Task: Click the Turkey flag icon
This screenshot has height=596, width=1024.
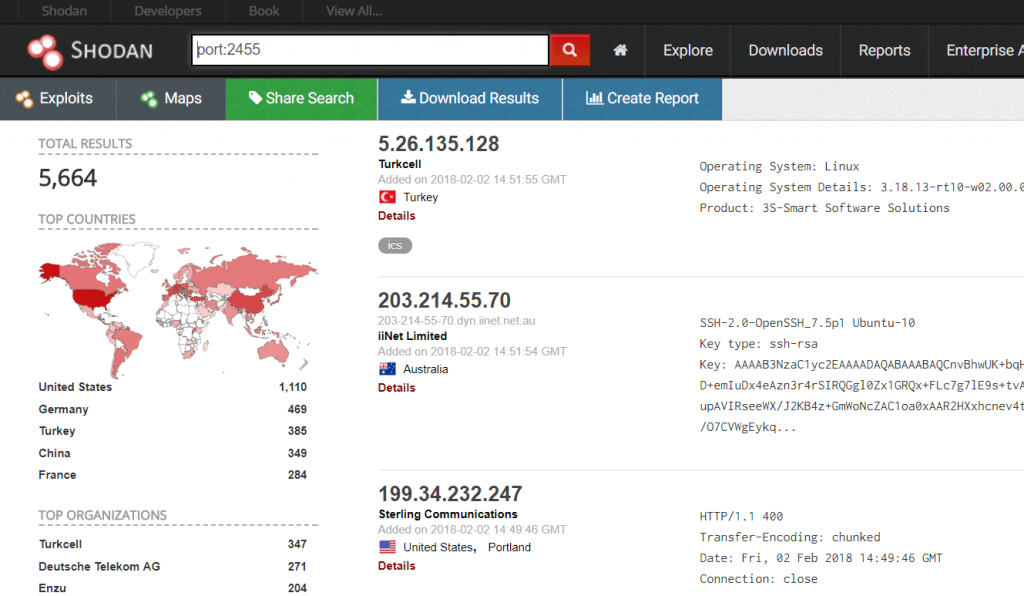Action: [387, 196]
